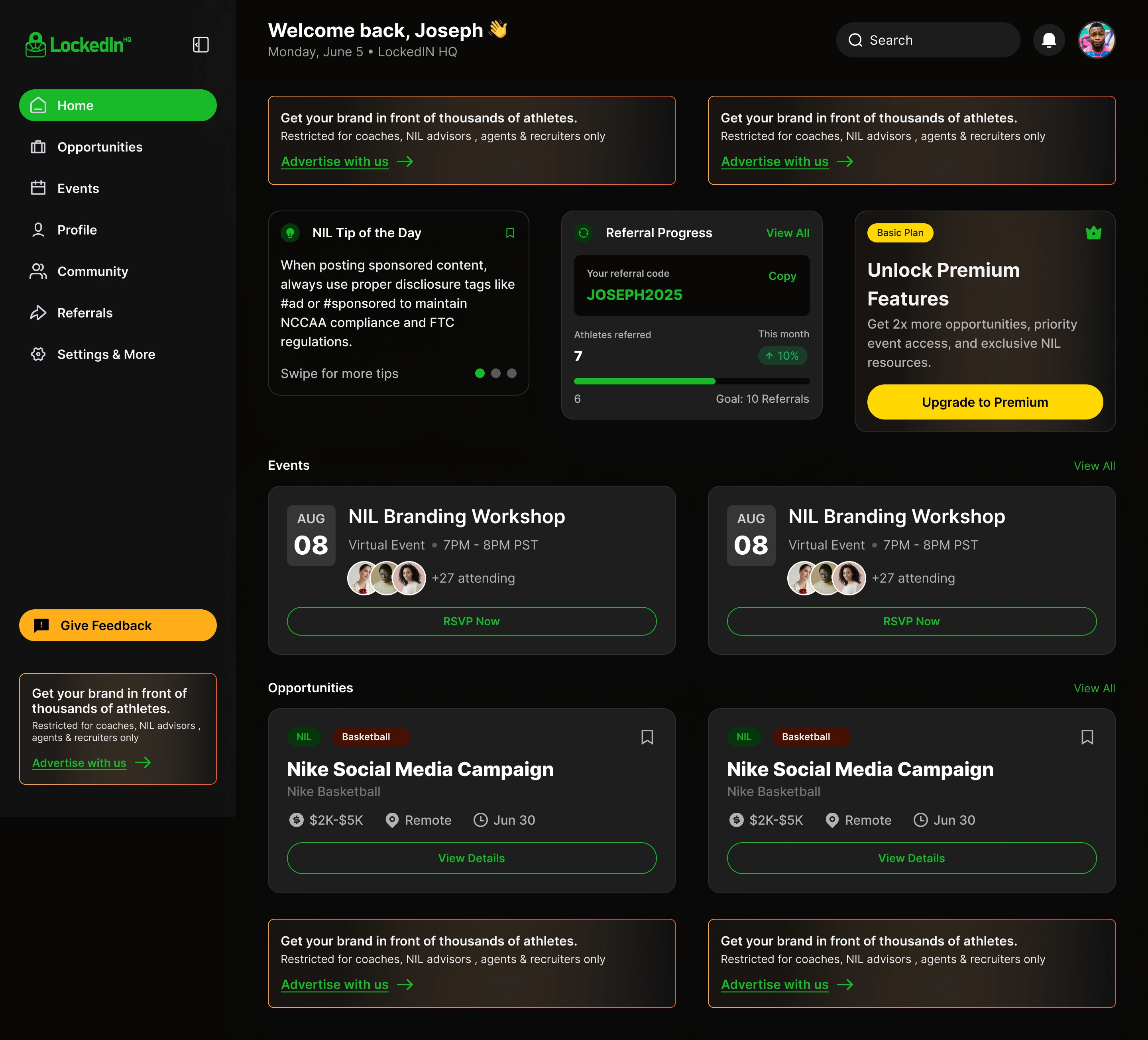
Task: Click the Home house icon in sidebar
Action: [38, 105]
